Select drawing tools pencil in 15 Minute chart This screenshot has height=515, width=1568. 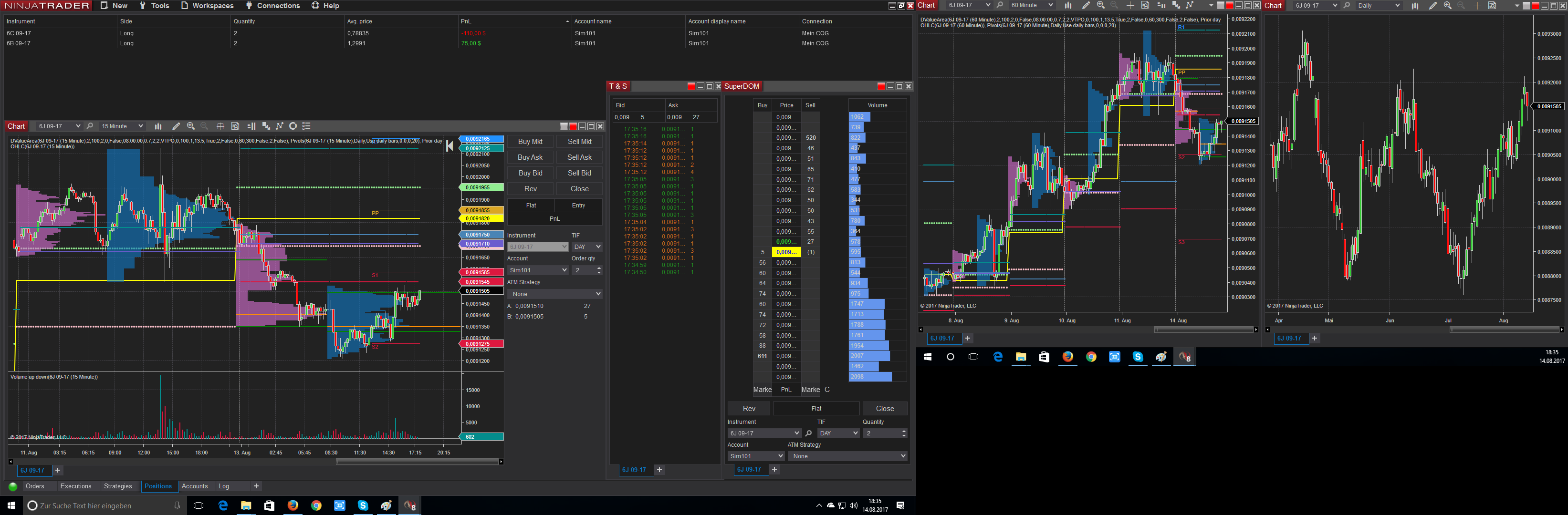(176, 126)
